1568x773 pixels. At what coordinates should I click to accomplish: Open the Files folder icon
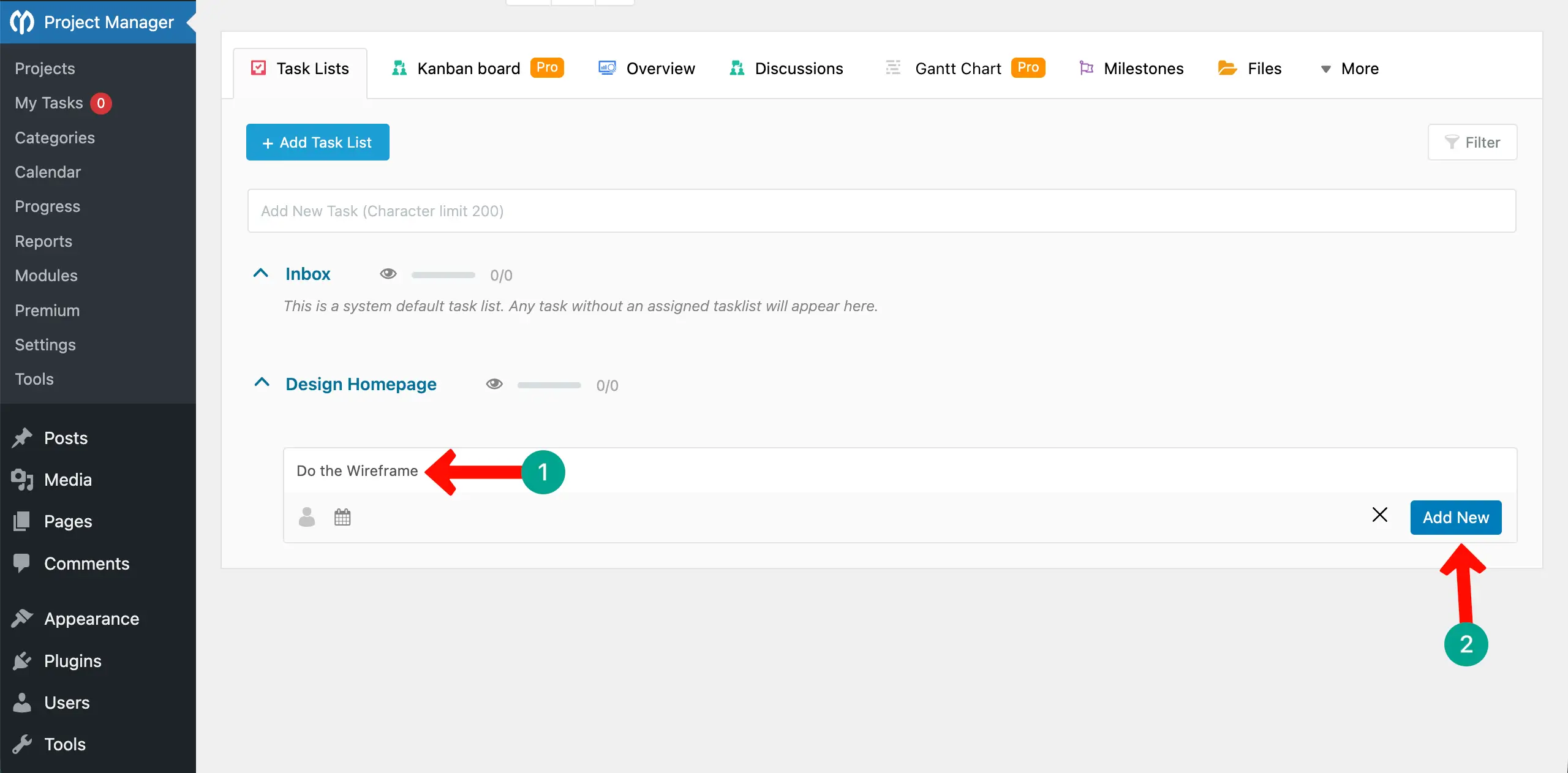click(1226, 68)
